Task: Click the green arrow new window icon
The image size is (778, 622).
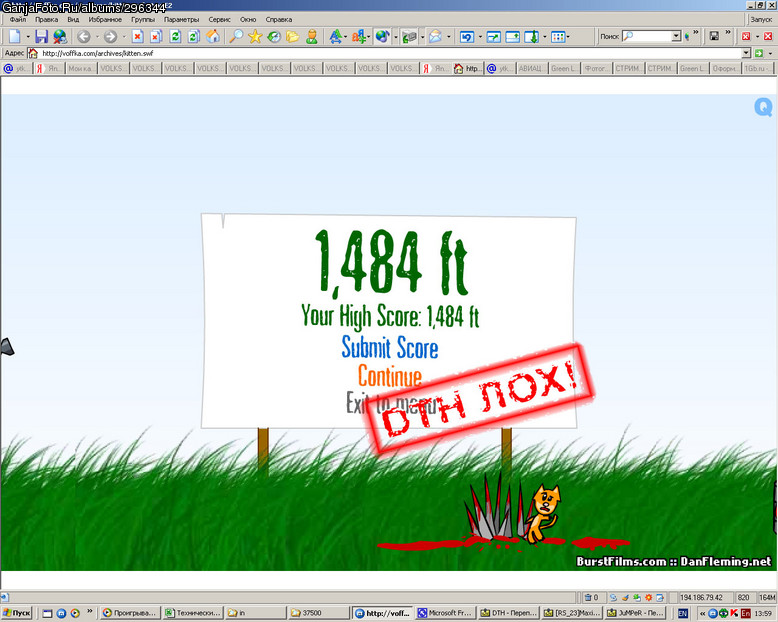Action: click(x=494, y=37)
